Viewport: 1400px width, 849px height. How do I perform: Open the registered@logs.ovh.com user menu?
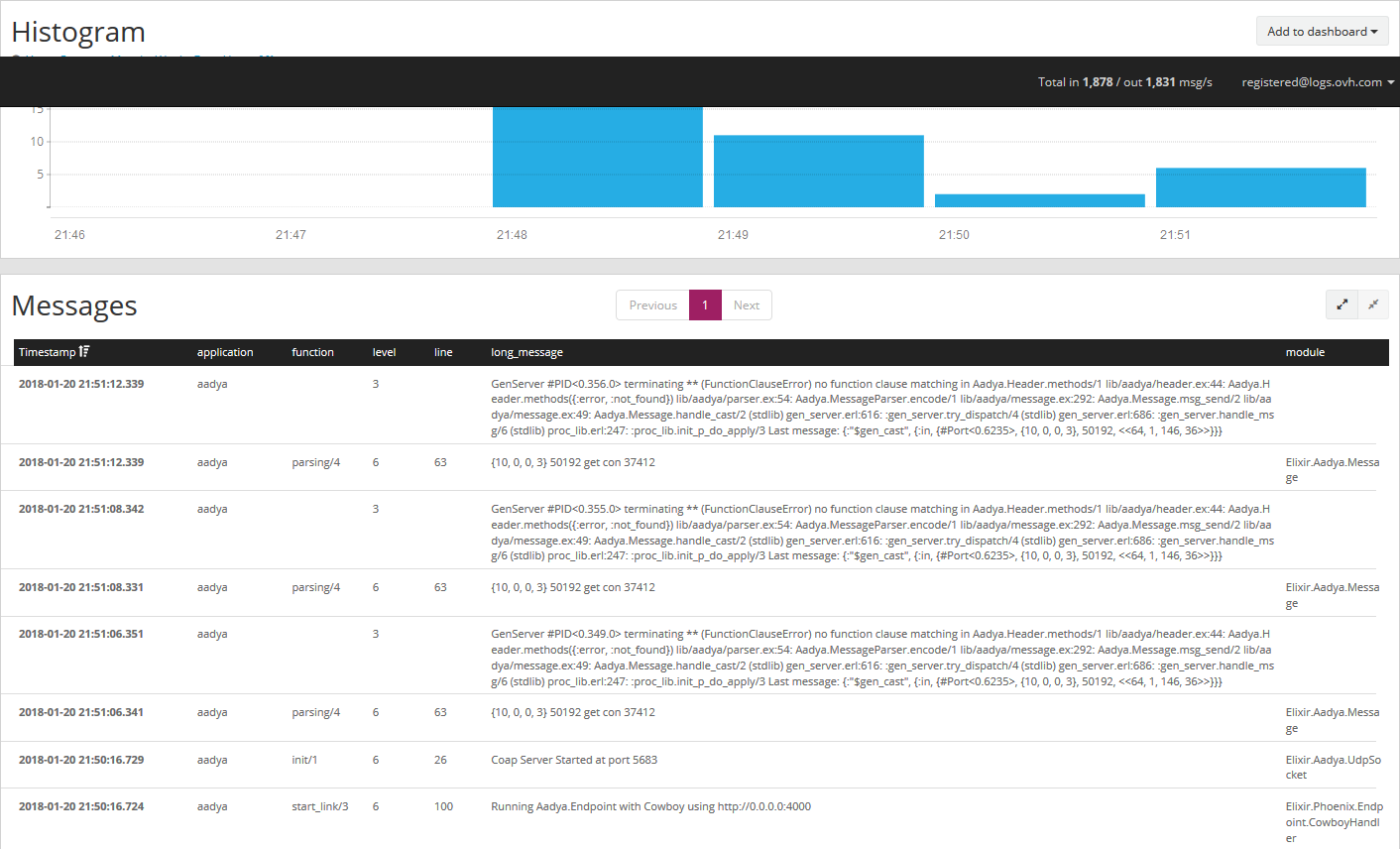pyautogui.click(x=1317, y=82)
